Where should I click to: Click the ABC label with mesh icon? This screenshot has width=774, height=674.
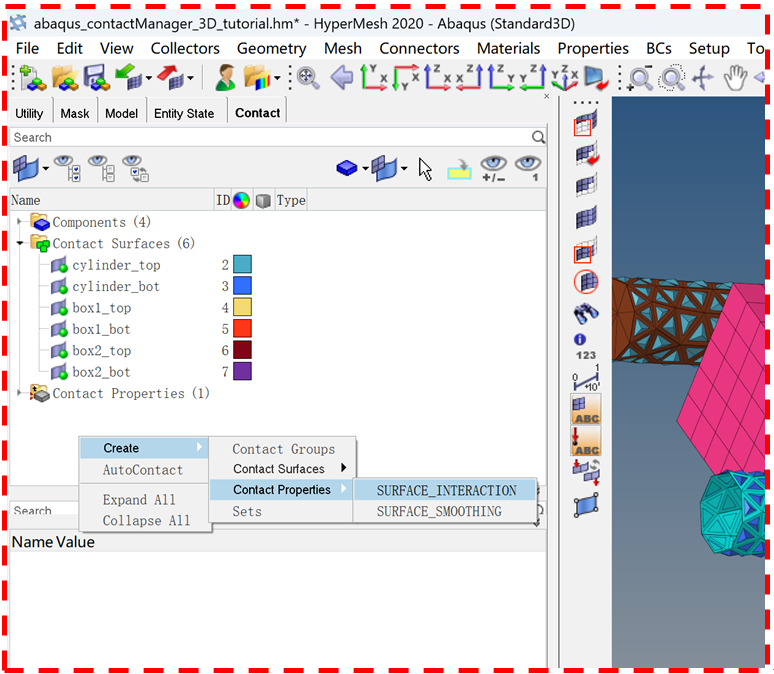(586, 409)
